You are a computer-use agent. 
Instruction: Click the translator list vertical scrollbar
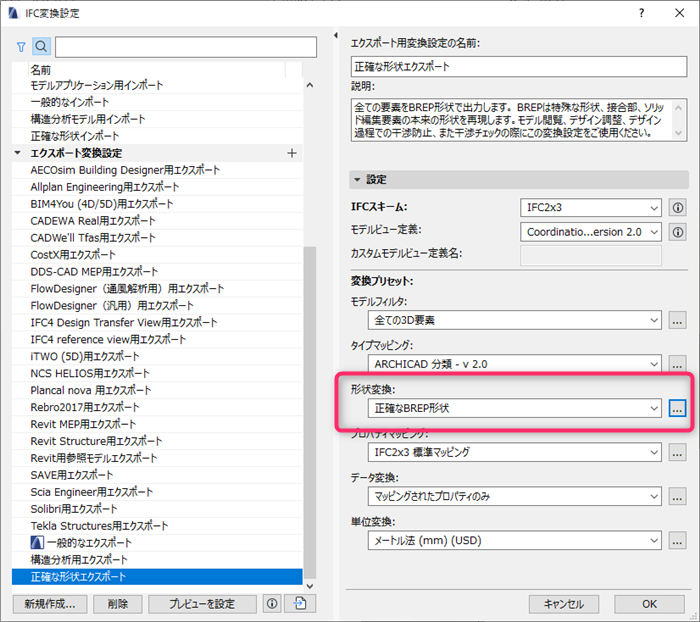click(x=309, y=412)
